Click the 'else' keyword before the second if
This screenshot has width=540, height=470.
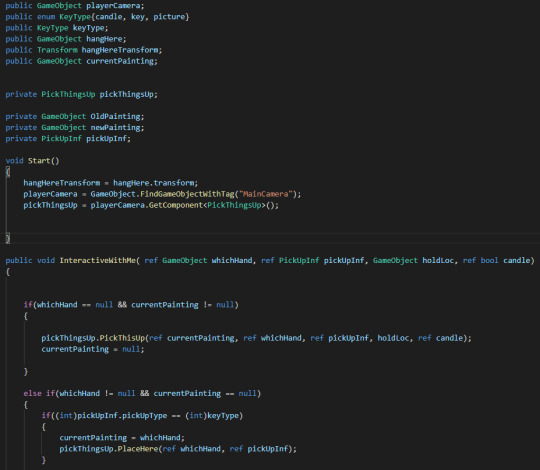(x=32, y=393)
